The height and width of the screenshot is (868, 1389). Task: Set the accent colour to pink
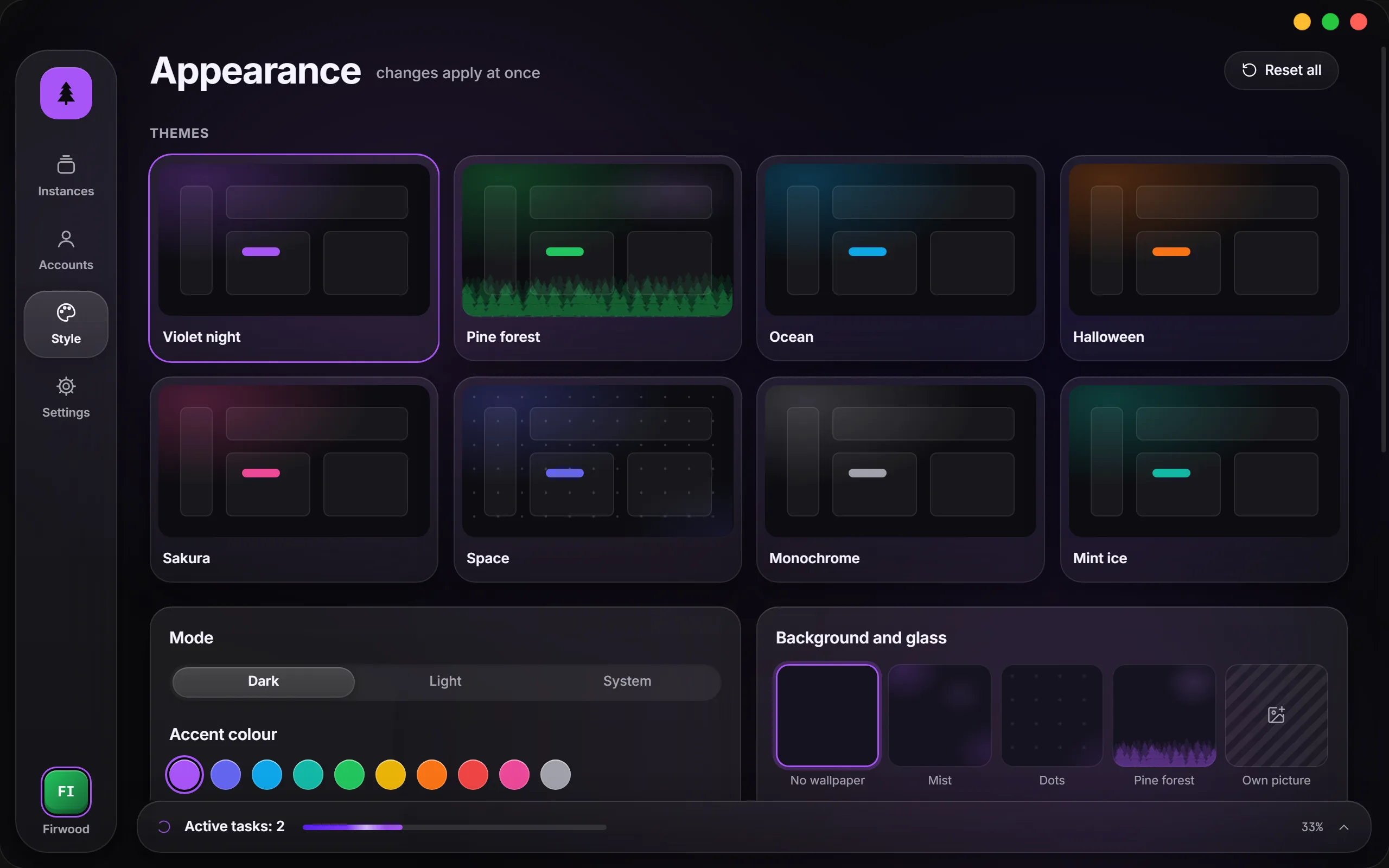pos(514,775)
